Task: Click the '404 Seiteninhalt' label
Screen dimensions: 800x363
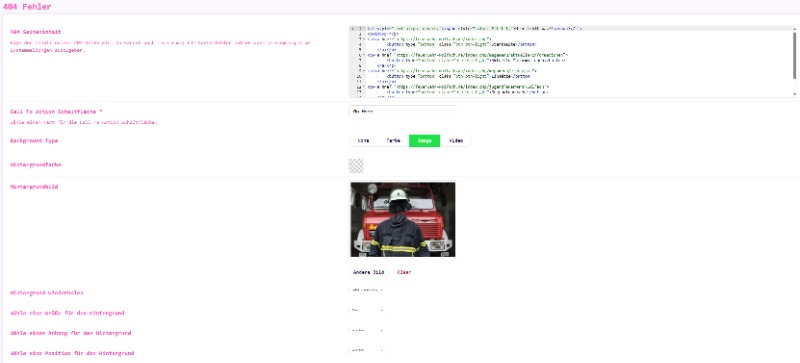Action: (36, 32)
